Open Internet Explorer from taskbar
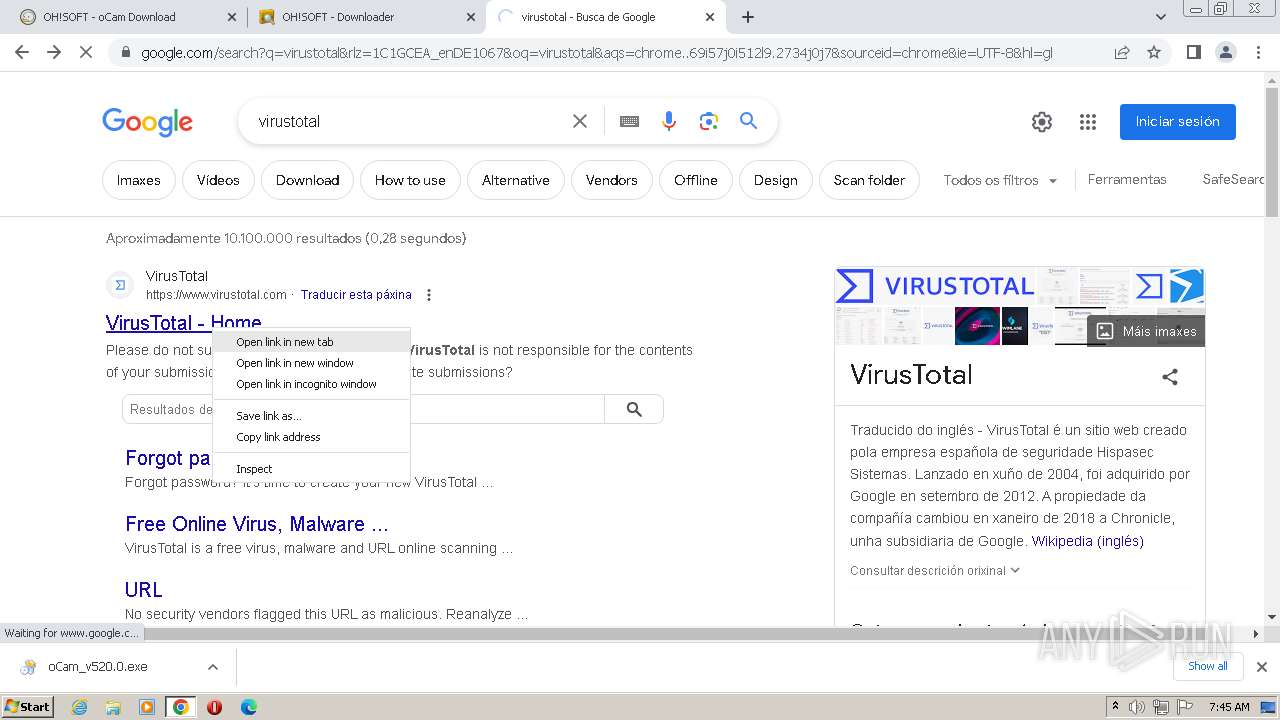This screenshot has width=1280, height=720. point(79,707)
